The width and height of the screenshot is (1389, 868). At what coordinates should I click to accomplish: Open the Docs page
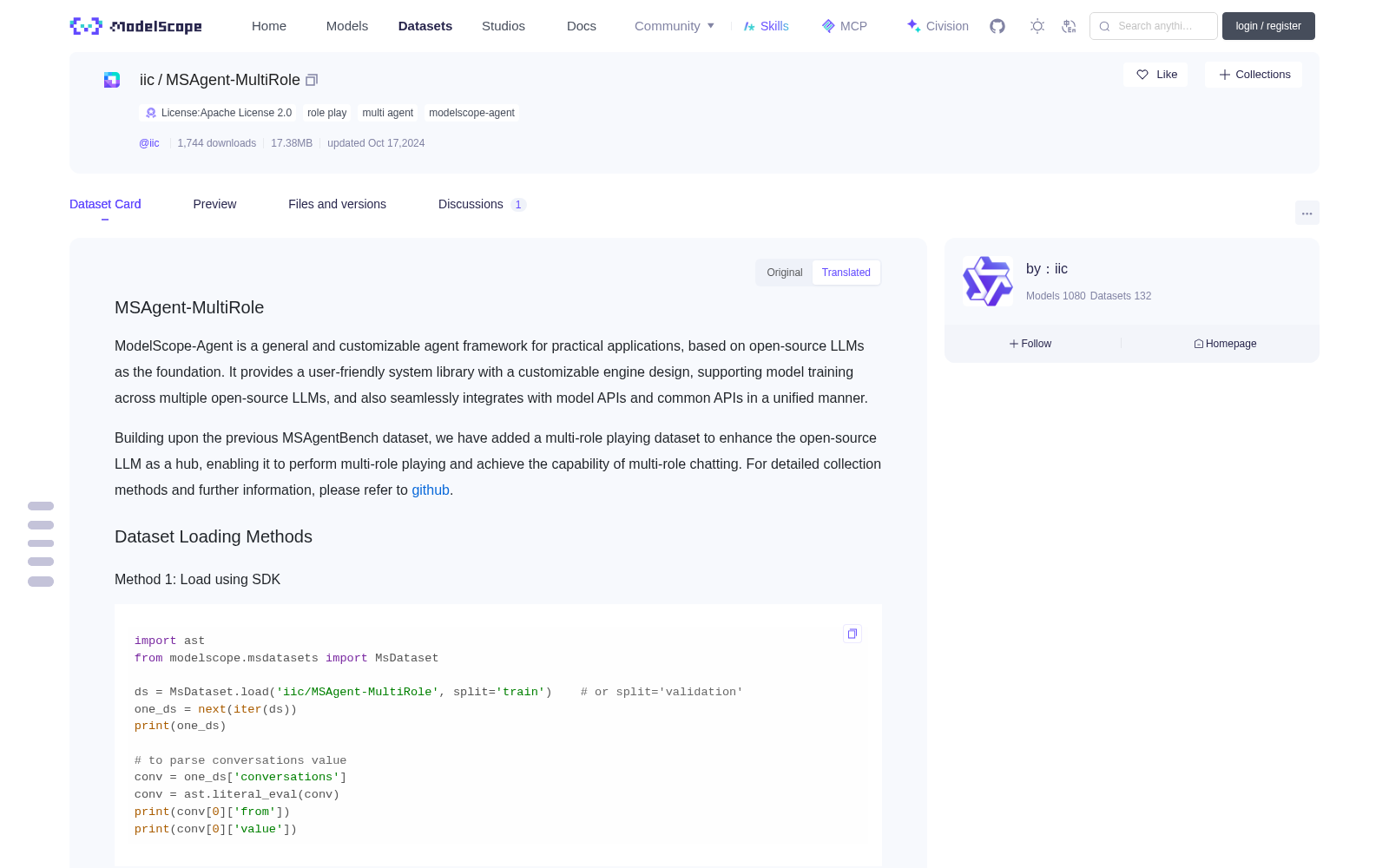coord(582,26)
